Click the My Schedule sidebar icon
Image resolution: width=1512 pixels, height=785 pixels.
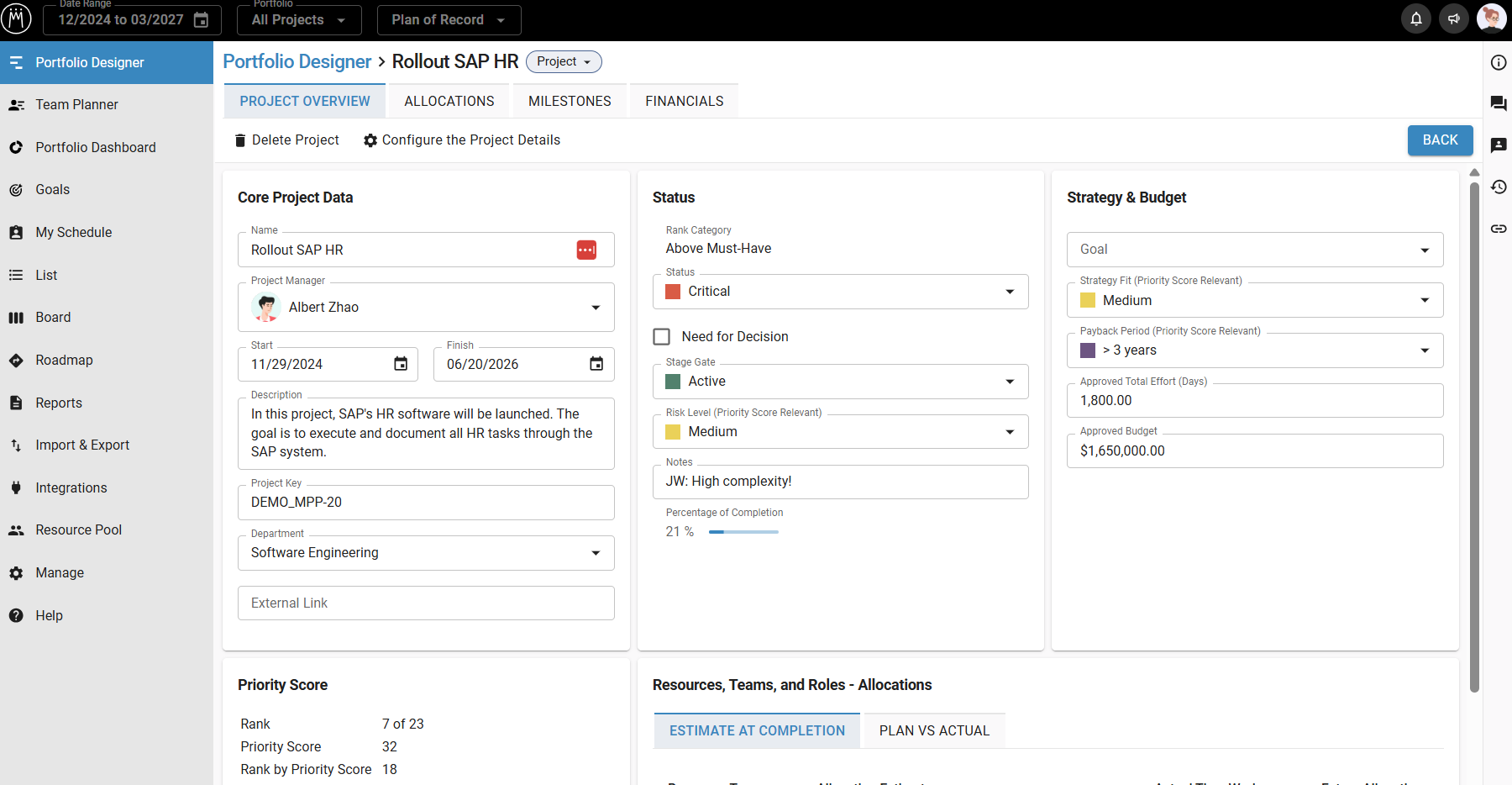point(16,233)
